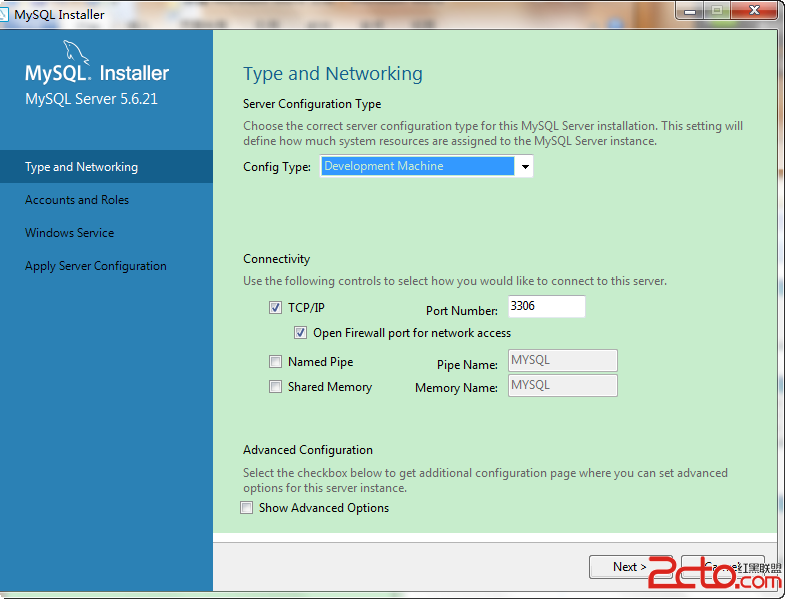Click the Server Configuration Type heading
785x599 pixels.
[x=312, y=104]
